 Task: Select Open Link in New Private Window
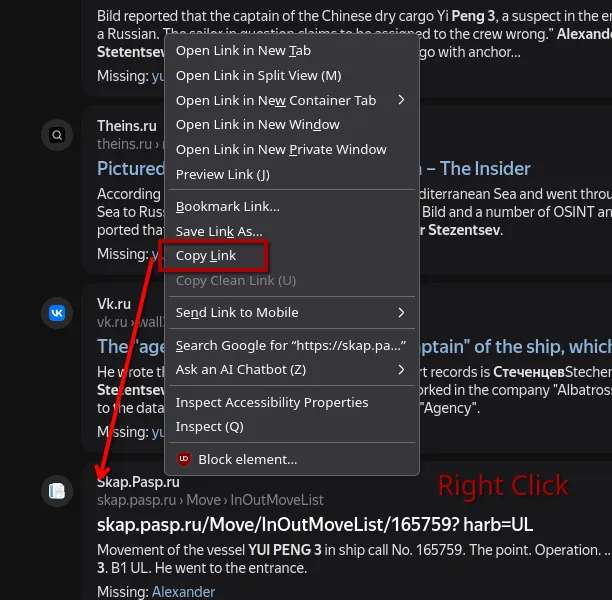[x=292, y=150]
